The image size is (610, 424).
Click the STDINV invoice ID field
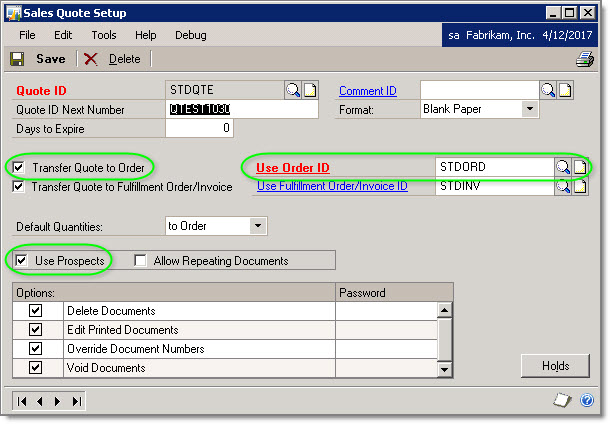point(495,187)
